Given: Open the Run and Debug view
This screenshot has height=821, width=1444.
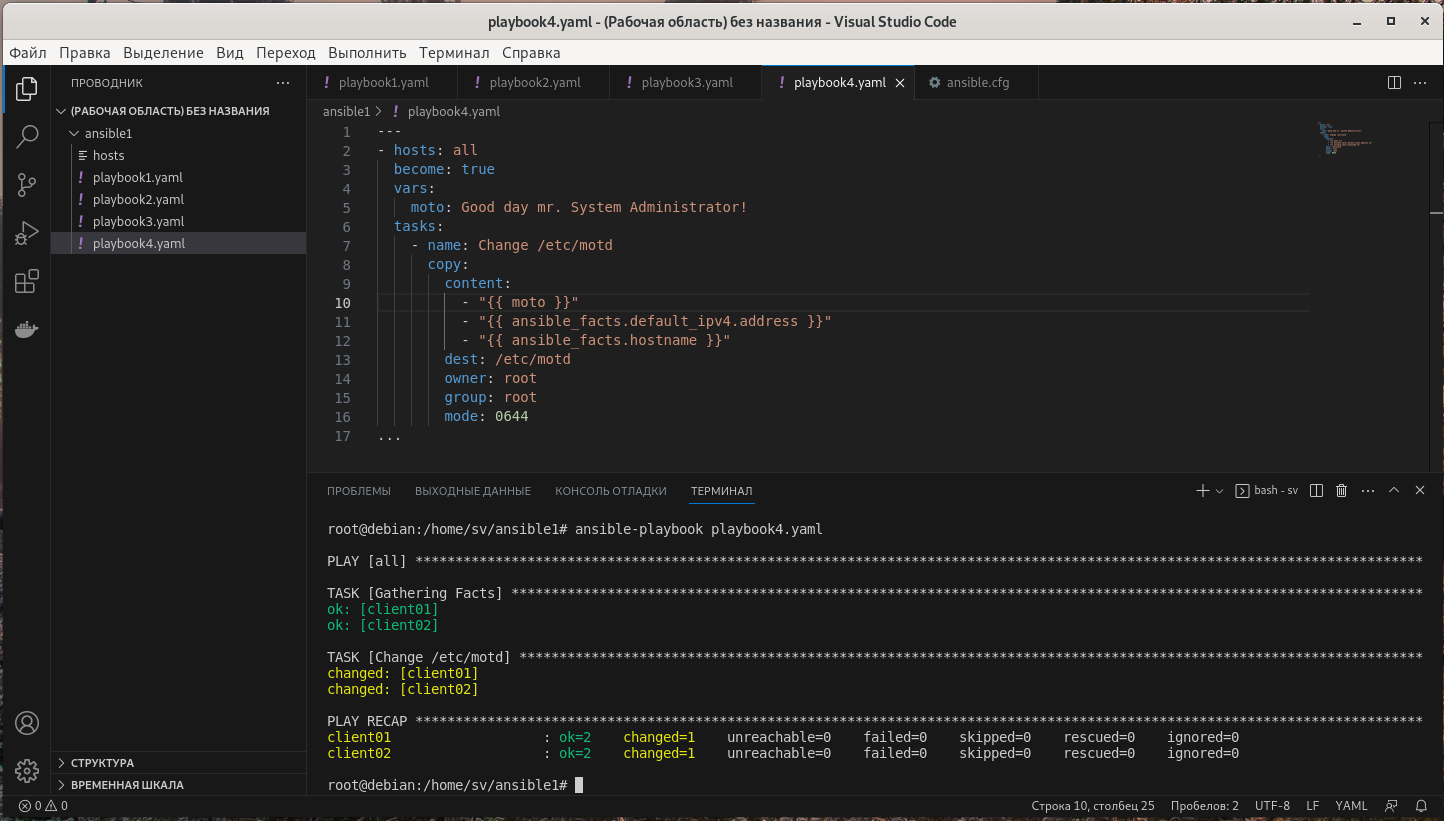Looking at the screenshot, I should click(27, 233).
